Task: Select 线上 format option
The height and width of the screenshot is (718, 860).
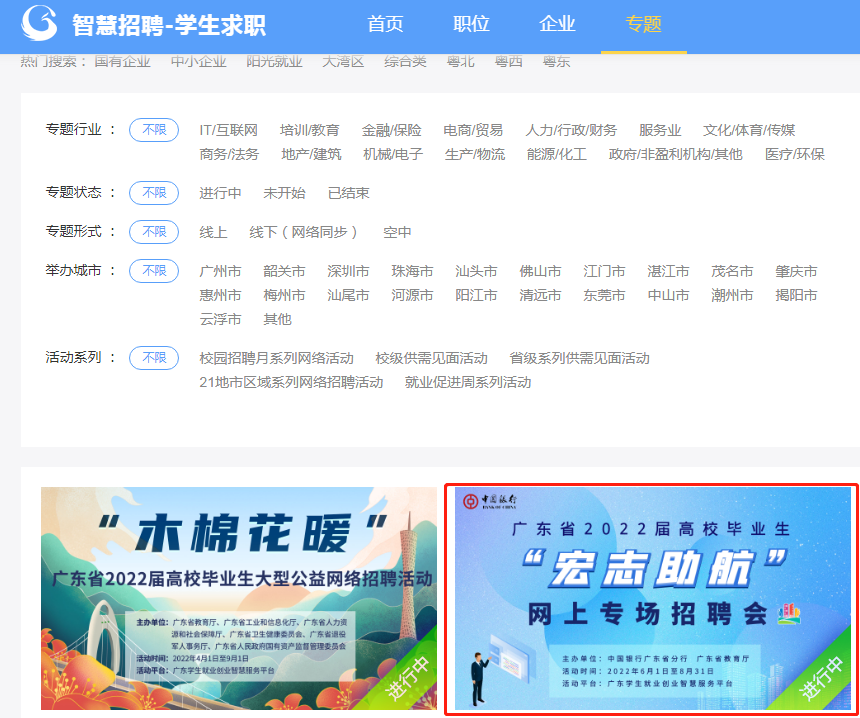Action: (213, 232)
